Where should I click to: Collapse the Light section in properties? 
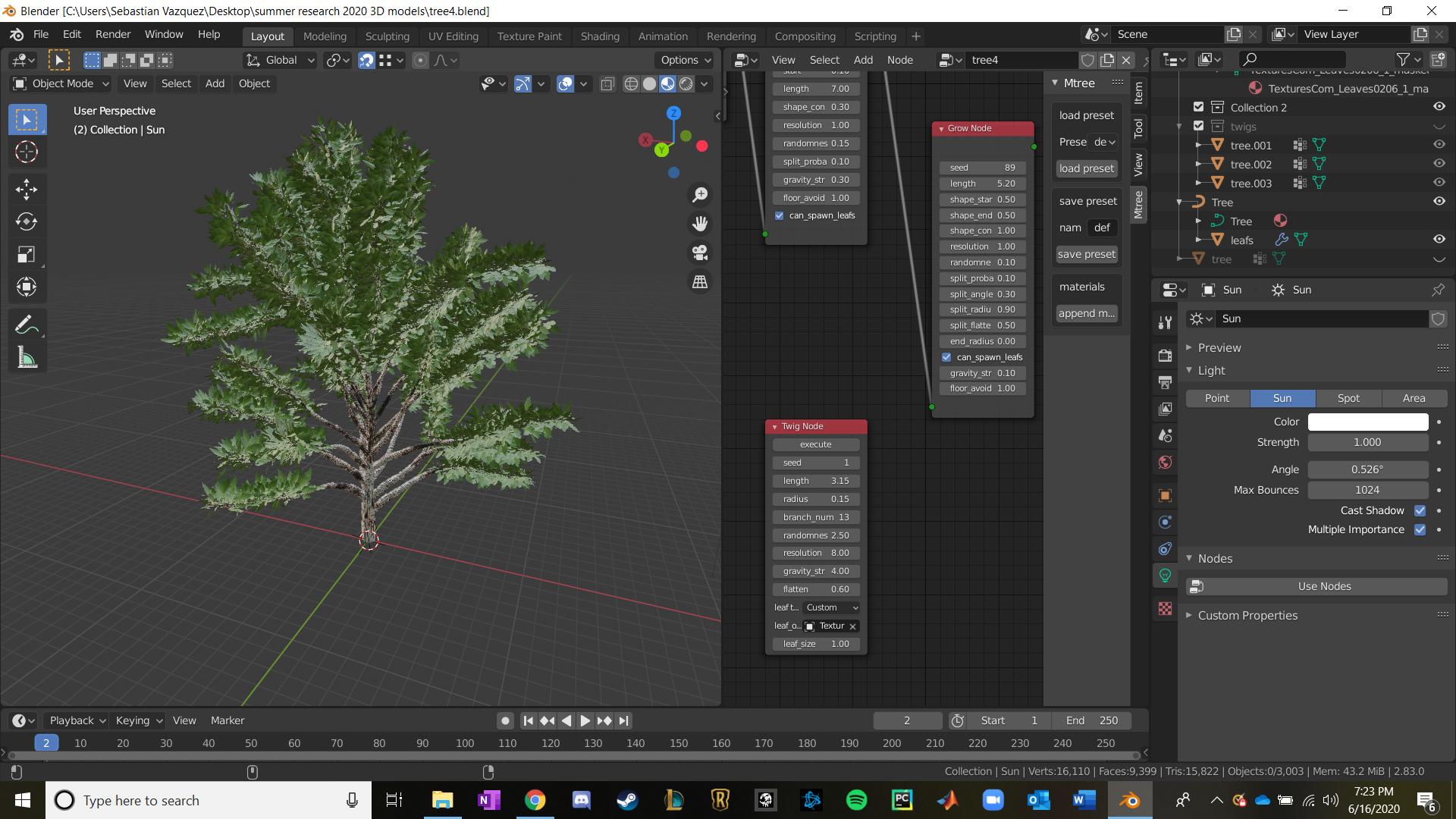[x=1210, y=371]
